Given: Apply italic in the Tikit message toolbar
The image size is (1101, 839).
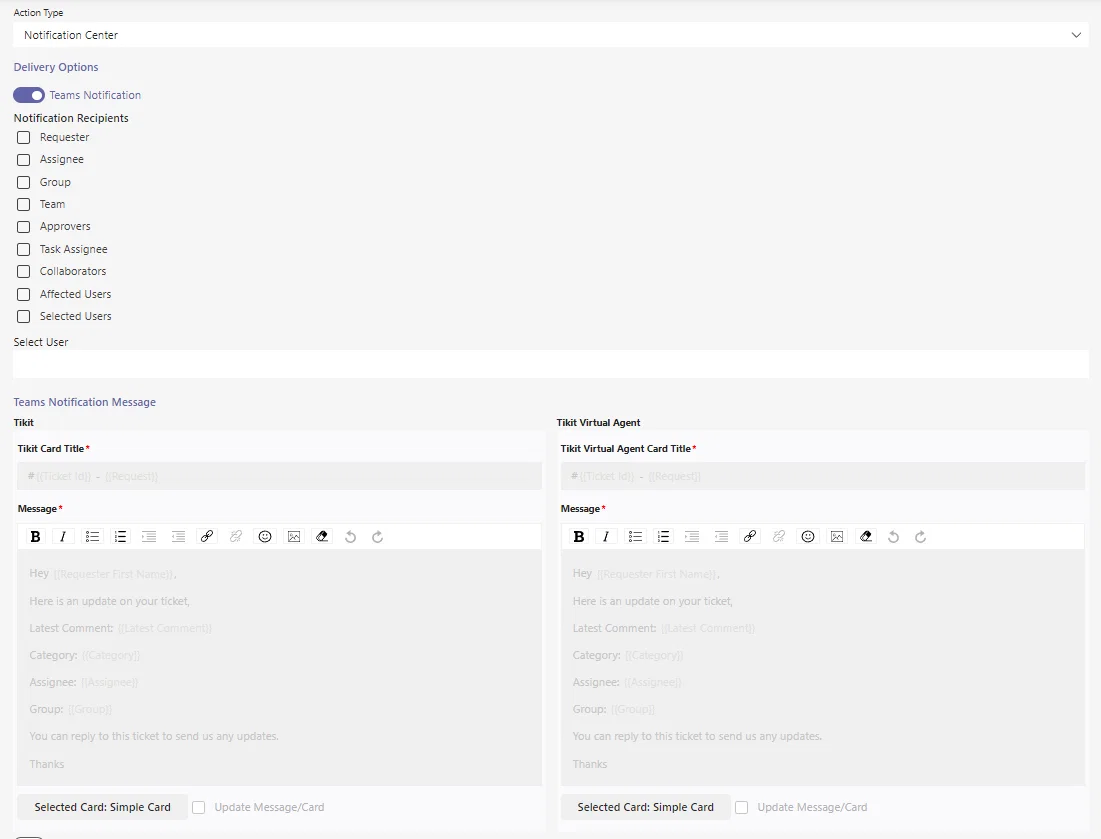Looking at the screenshot, I should point(63,536).
